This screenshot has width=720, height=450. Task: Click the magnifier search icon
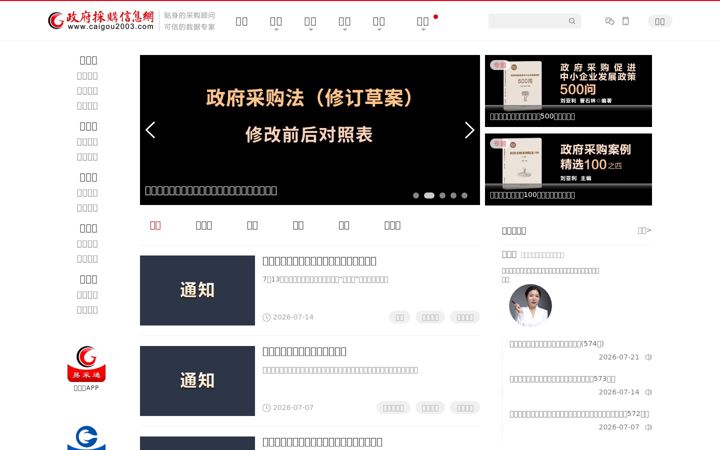tap(572, 21)
